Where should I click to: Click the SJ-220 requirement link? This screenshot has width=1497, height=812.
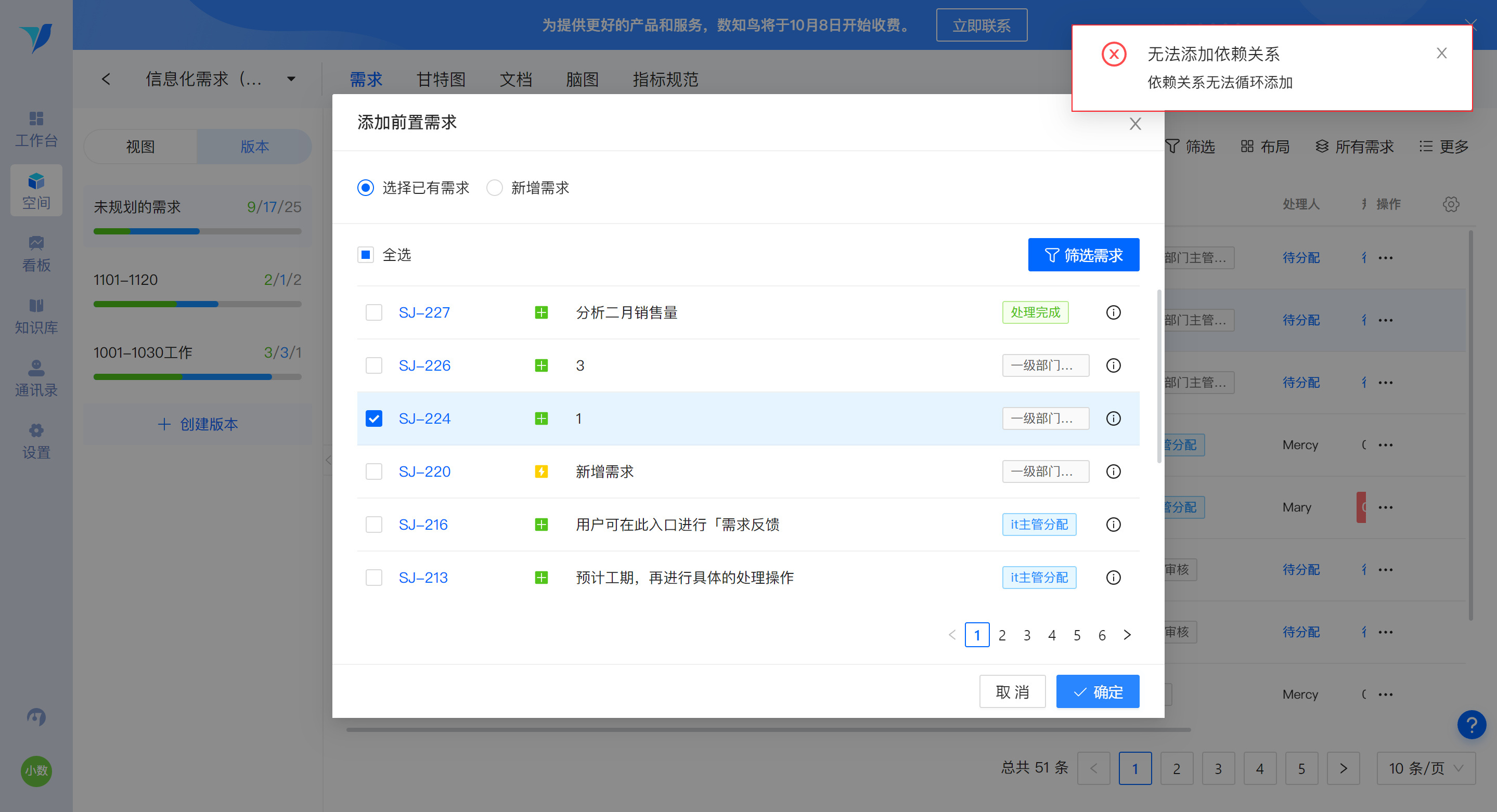tap(424, 472)
